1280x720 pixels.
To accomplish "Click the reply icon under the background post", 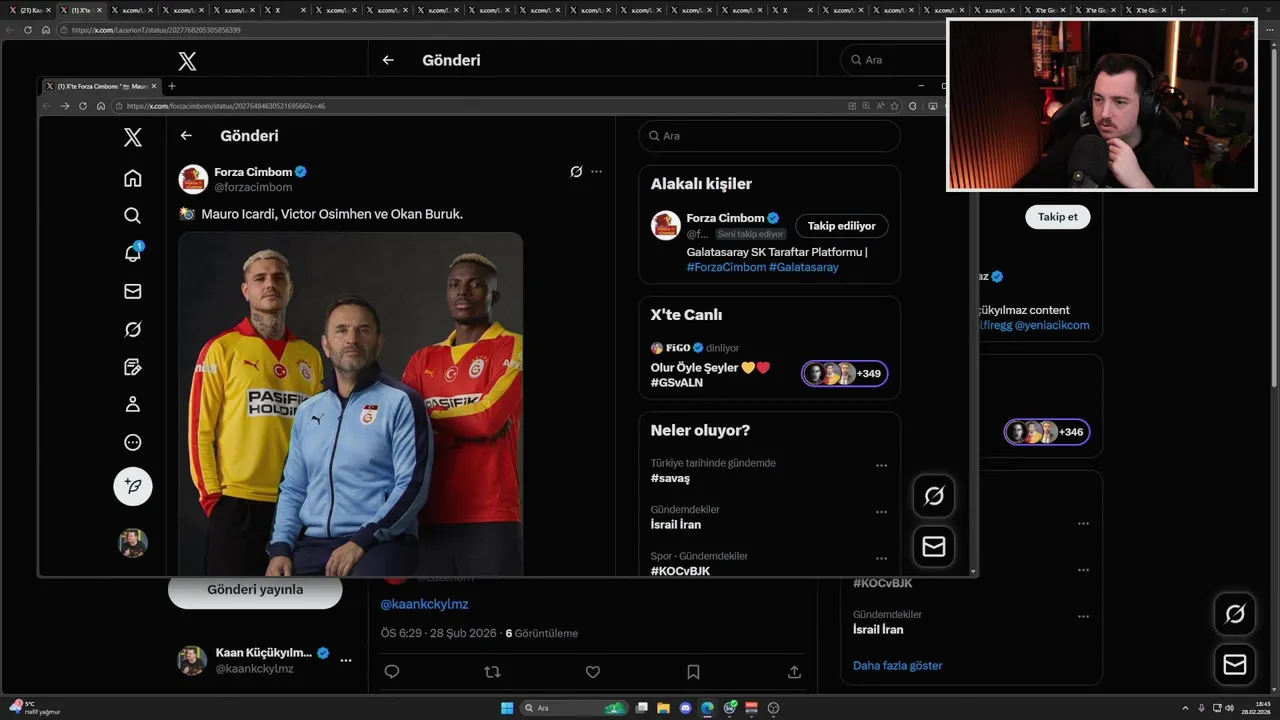I will point(392,672).
